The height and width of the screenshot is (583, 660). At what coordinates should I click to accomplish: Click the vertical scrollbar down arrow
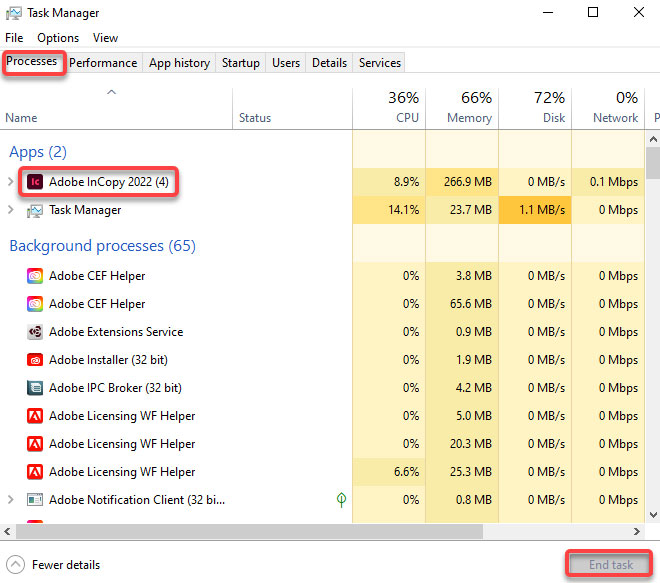pyautogui.click(x=653, y=514)
